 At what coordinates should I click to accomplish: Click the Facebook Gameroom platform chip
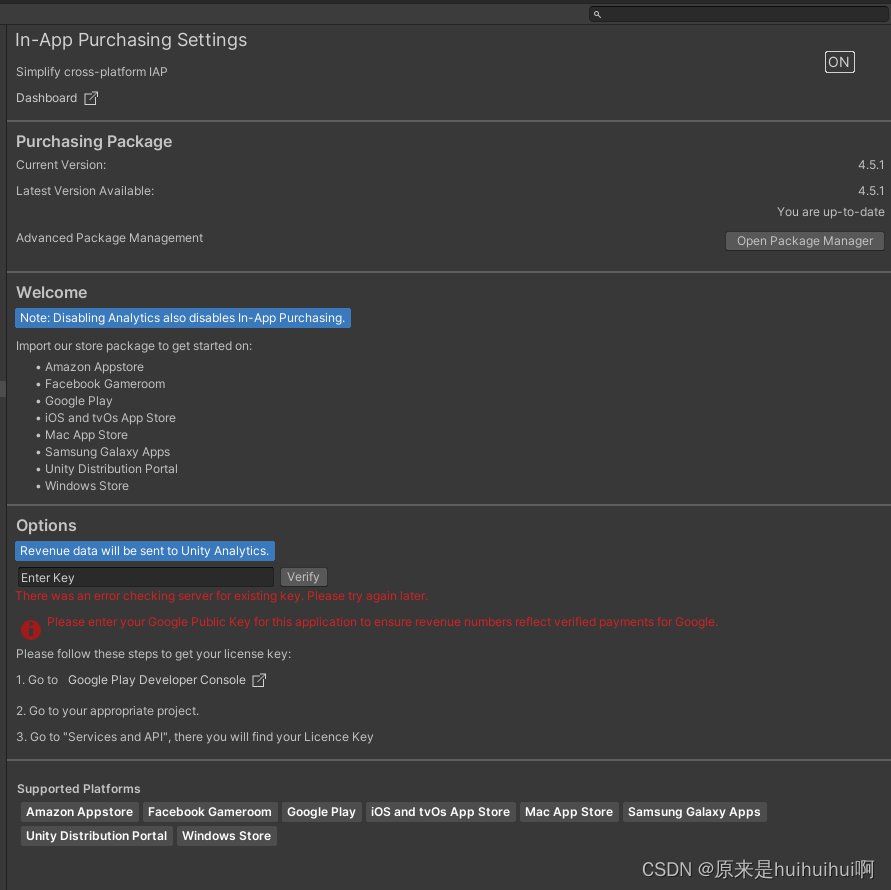209,811
